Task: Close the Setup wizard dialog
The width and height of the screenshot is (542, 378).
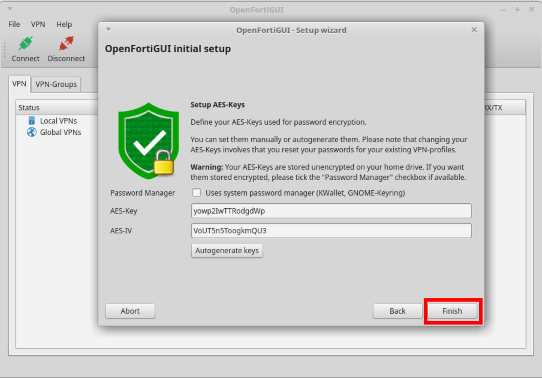Action: pyautogui.click(x=474, y=30)
